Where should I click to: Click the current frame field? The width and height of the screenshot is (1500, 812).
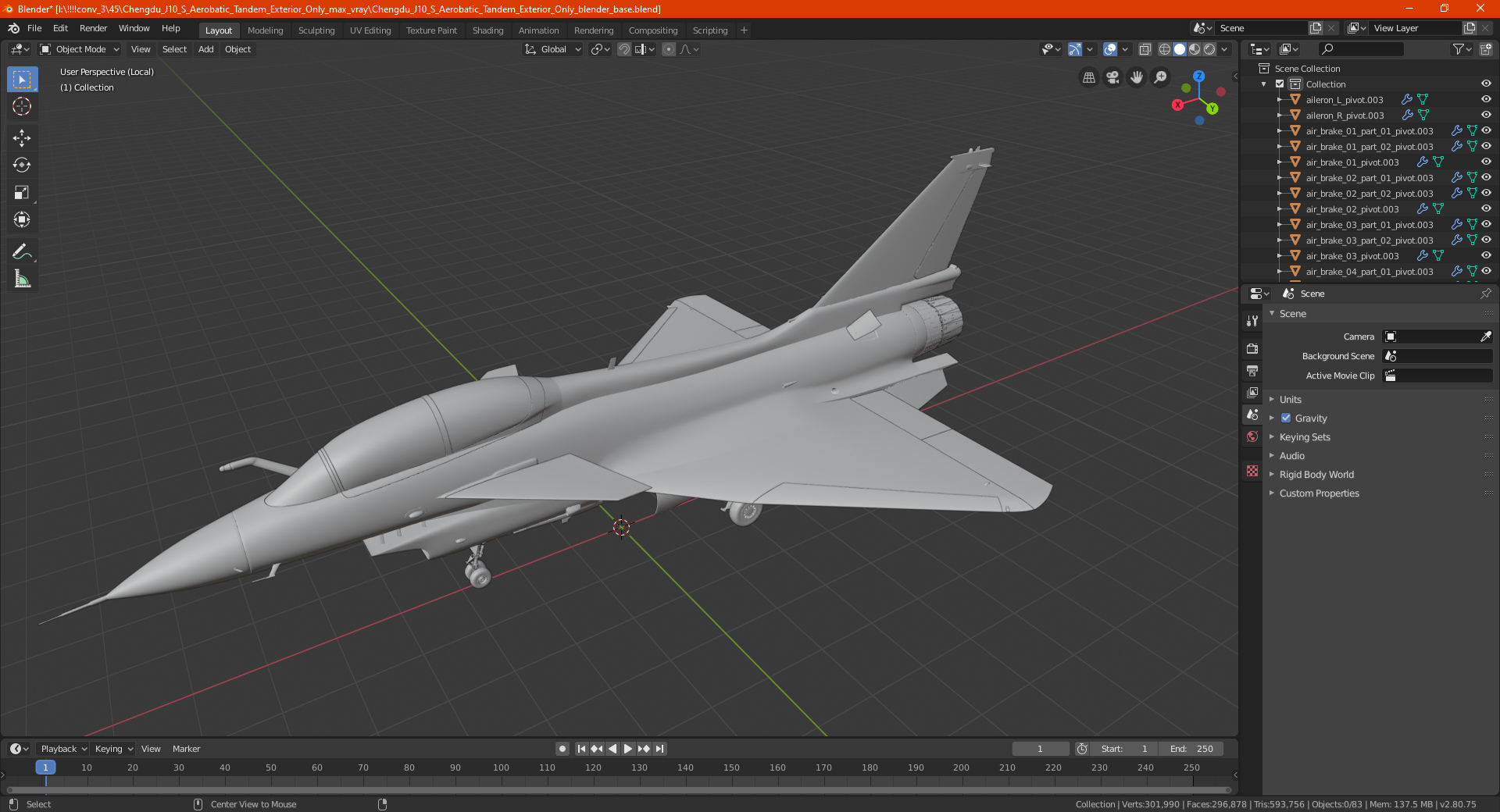[1041, 749]
